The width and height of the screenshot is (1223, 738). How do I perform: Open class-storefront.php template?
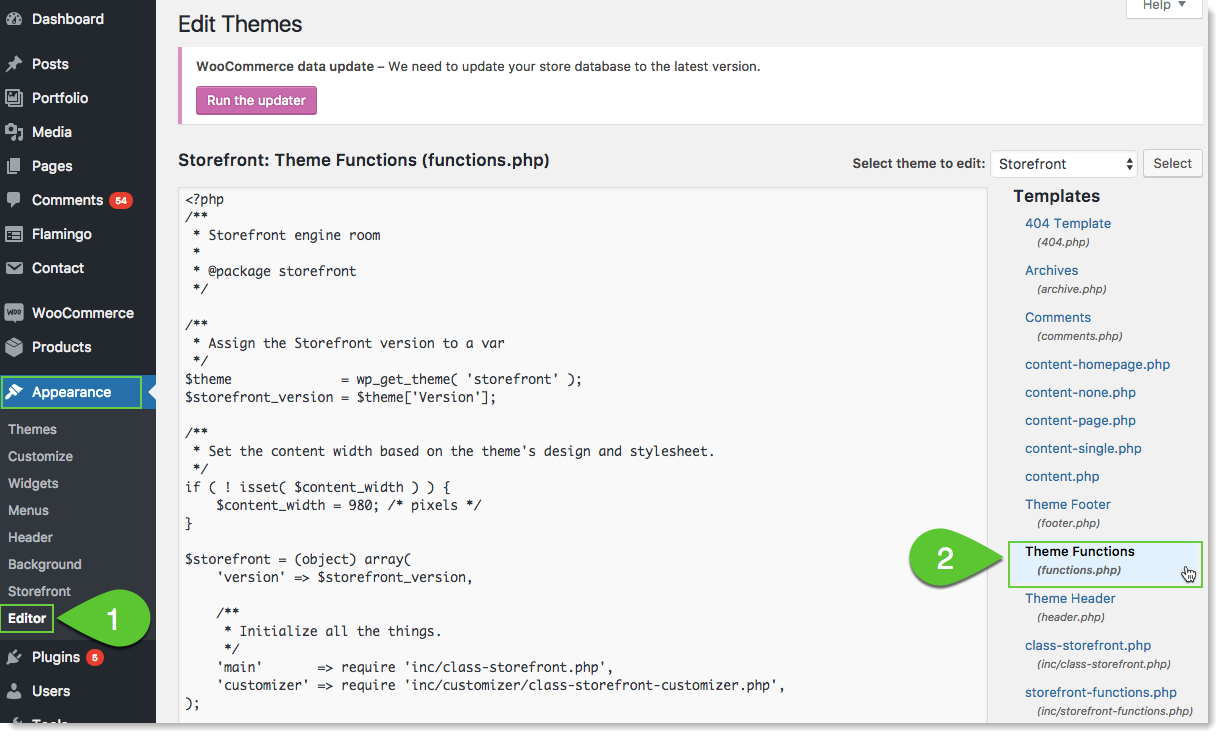pyautogui.click(x=1088, y=645)
